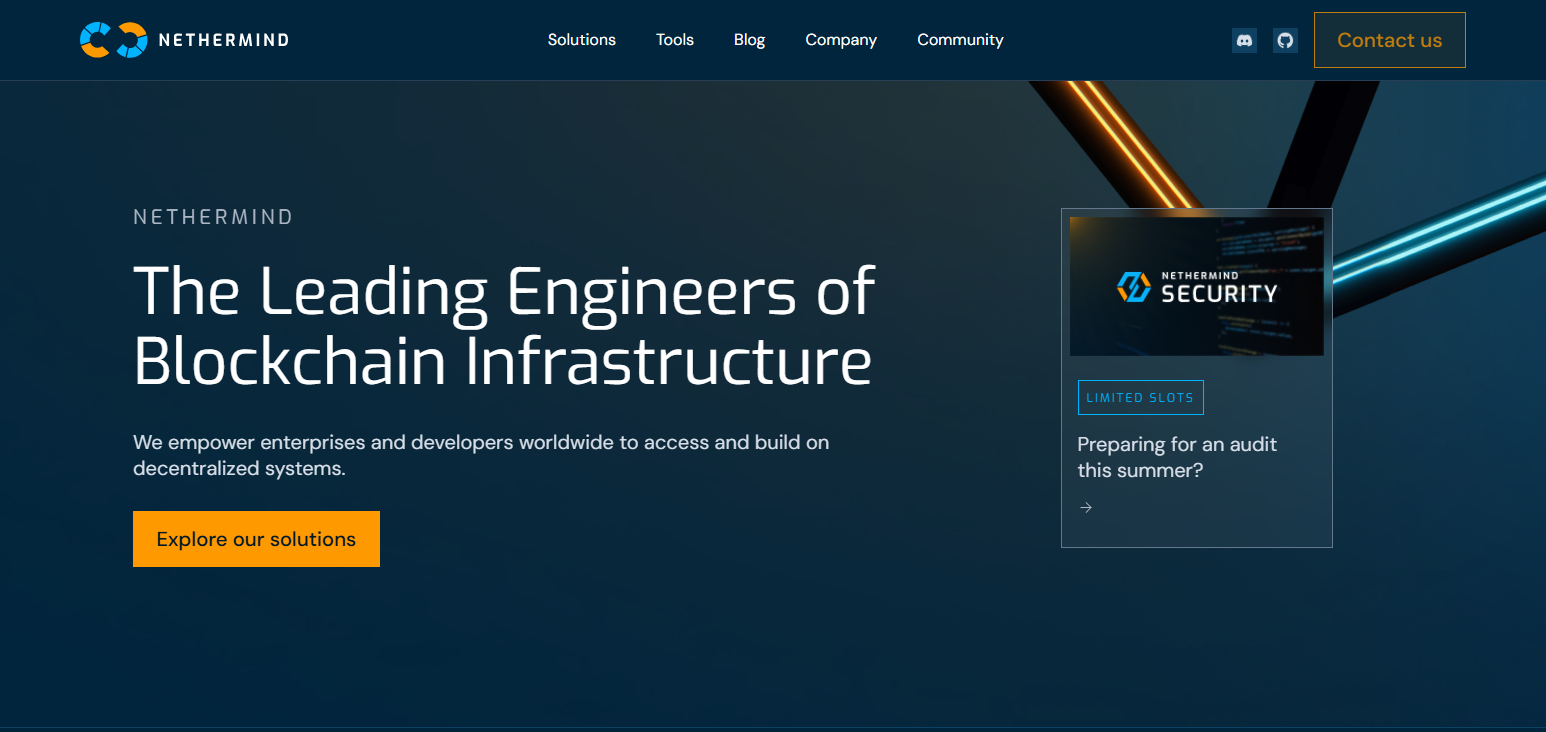Click the LIMITED SLOTS tag
1546x732 pixels.
[1140, 397]
